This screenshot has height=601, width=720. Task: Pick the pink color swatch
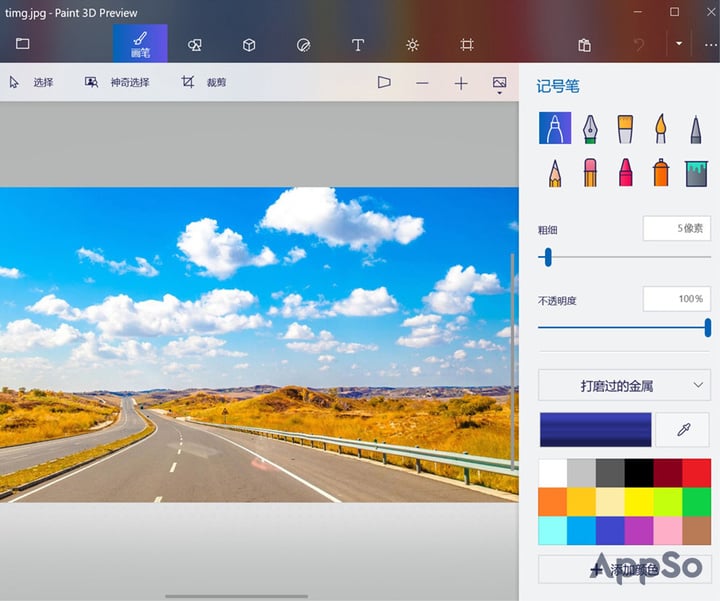(668, 531)
